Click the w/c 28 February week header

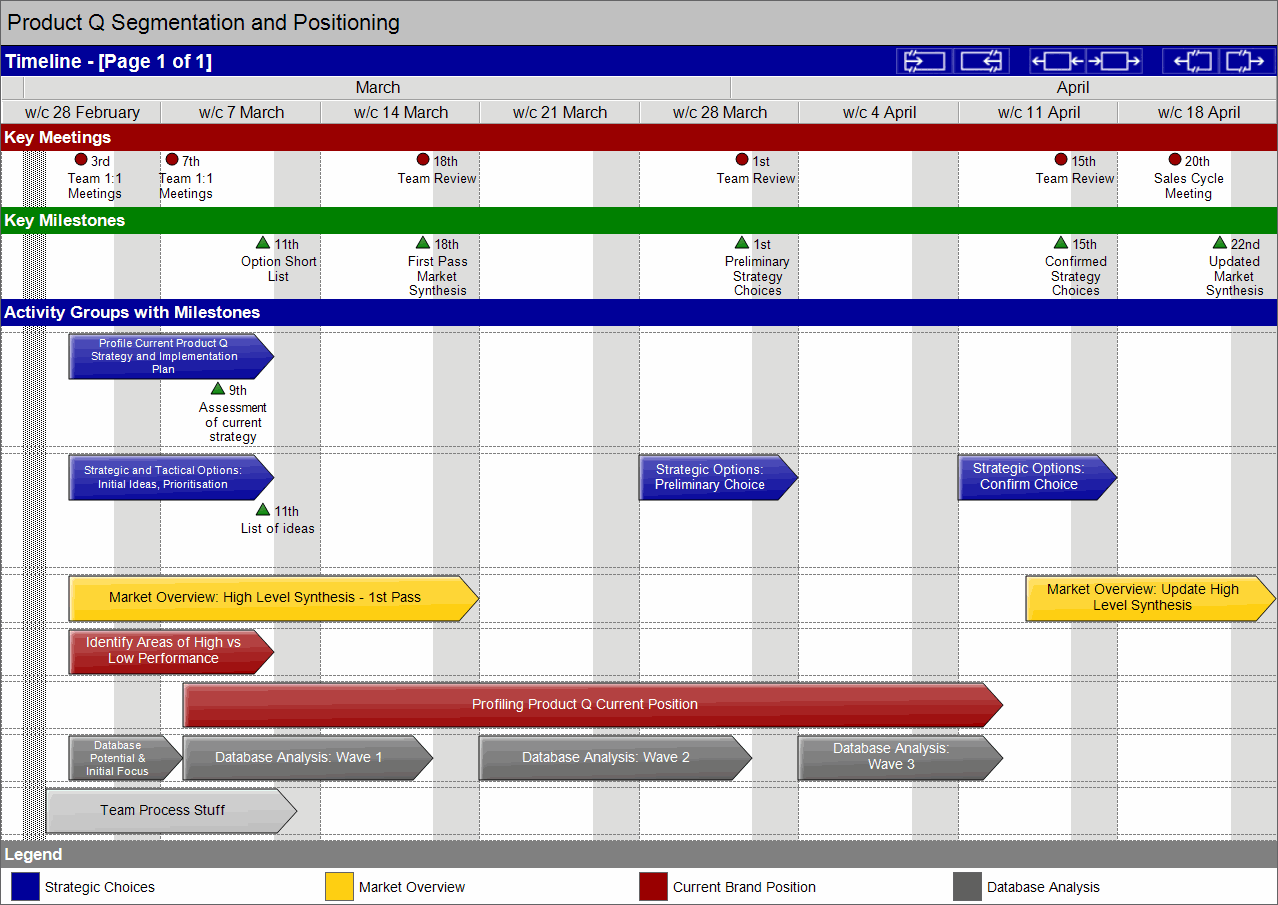(82, 112)
